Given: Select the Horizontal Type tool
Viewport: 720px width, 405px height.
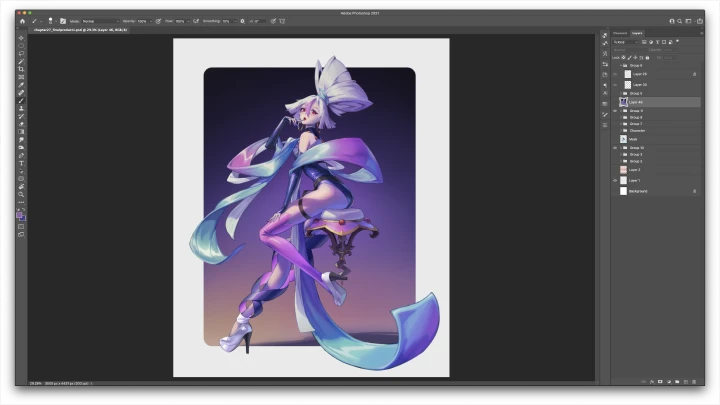Looking at the screenshot, I should (21, 163).
